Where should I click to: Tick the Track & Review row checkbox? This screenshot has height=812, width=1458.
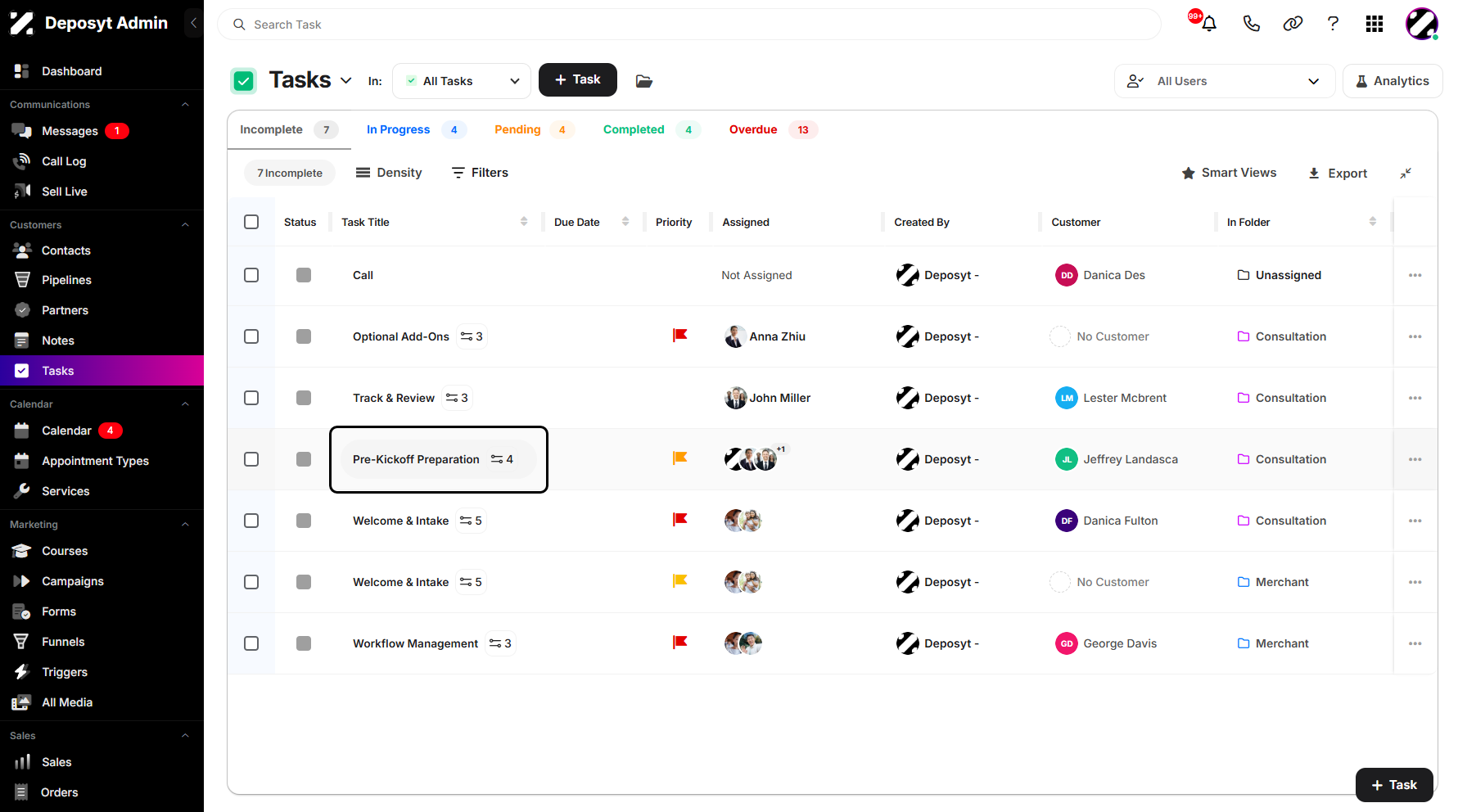[x=251, y=398]
